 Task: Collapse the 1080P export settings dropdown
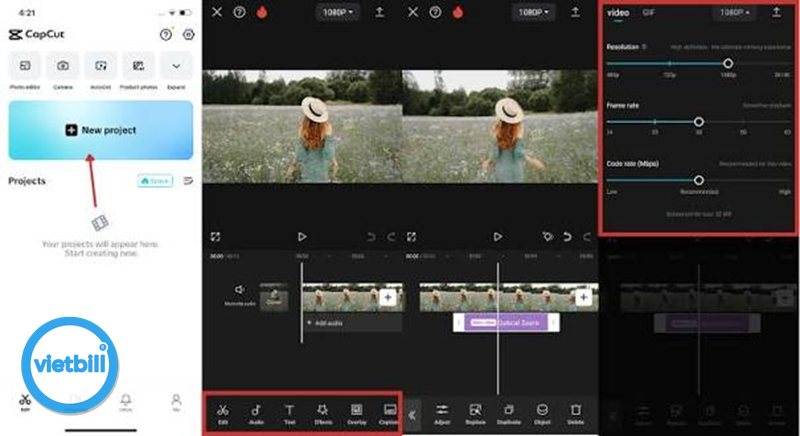[734, 12]
